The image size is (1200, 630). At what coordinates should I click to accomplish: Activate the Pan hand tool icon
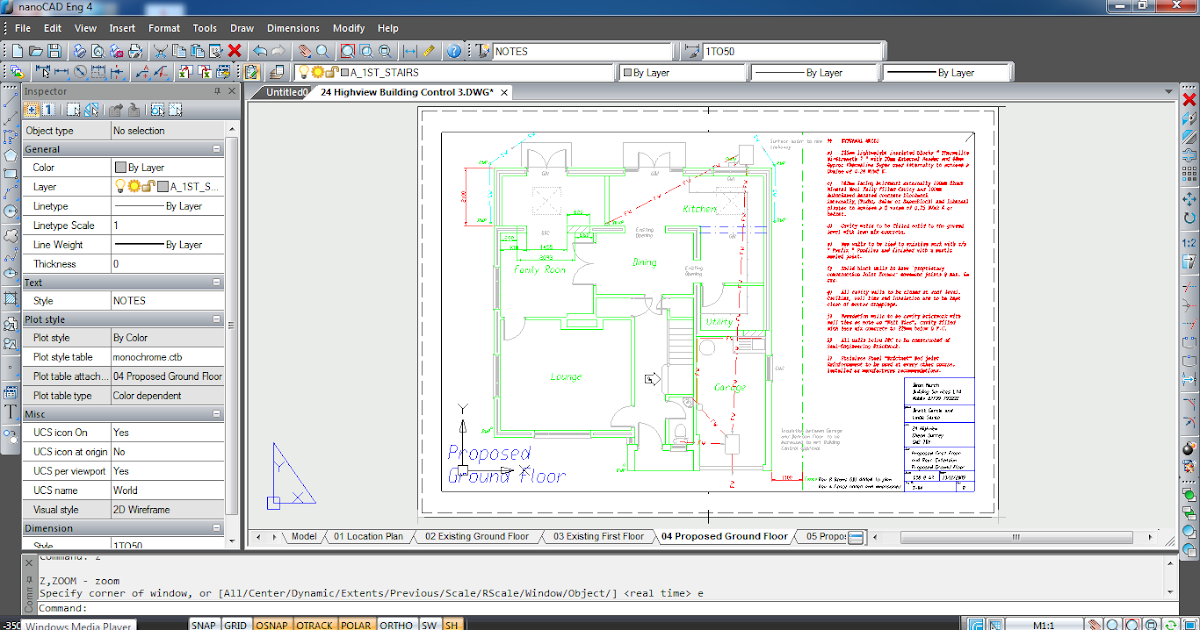(x=304, y=51)
